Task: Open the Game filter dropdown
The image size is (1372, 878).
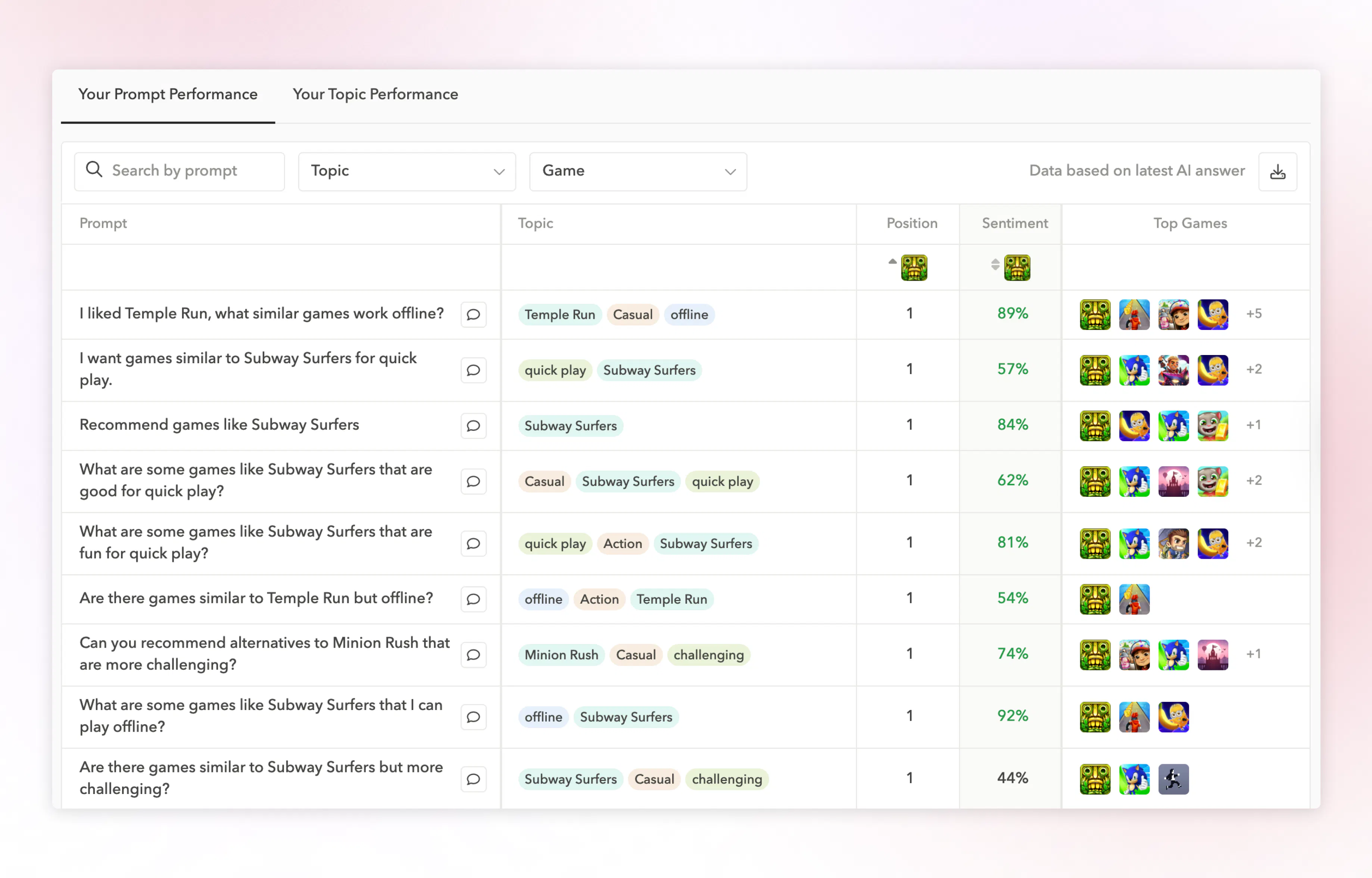Action: point(638,171)
